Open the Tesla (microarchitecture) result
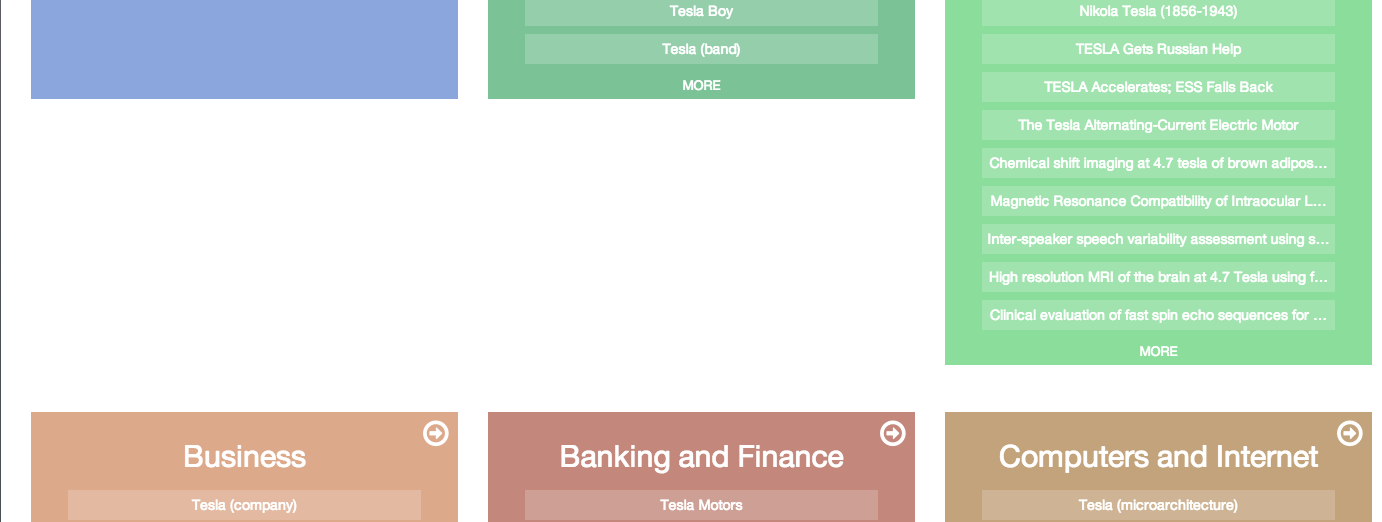This screenshot has width=1382, height=522. [1158, 505]
